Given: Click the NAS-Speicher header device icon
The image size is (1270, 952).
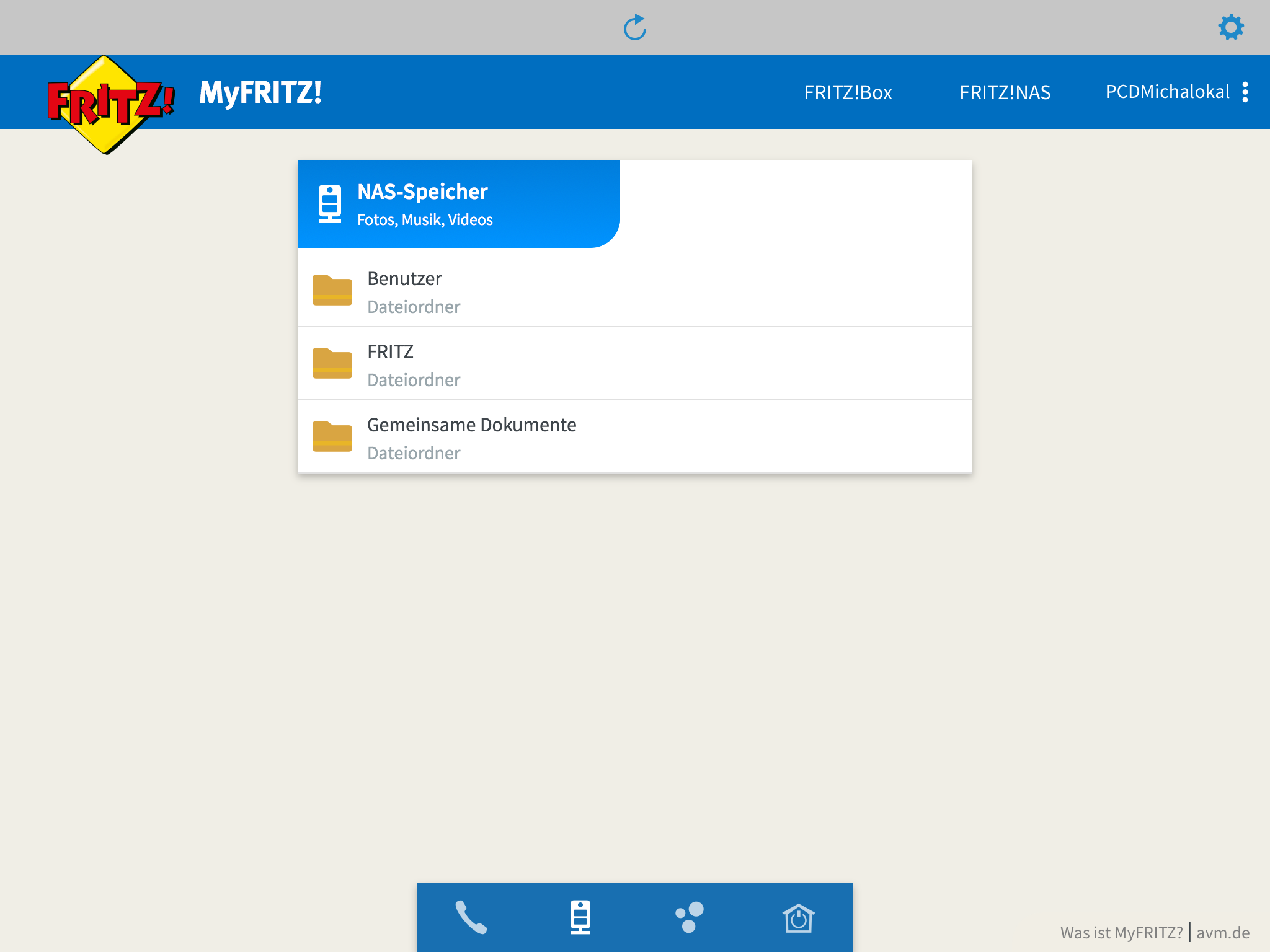Looking at the screenshot, I should tap(330, 203).
